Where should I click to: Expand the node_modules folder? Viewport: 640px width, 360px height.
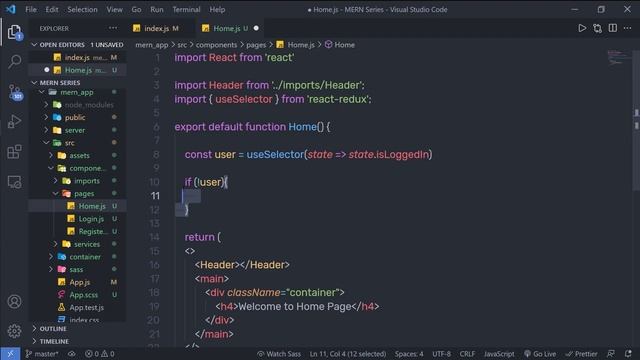[x=46, y=105]
